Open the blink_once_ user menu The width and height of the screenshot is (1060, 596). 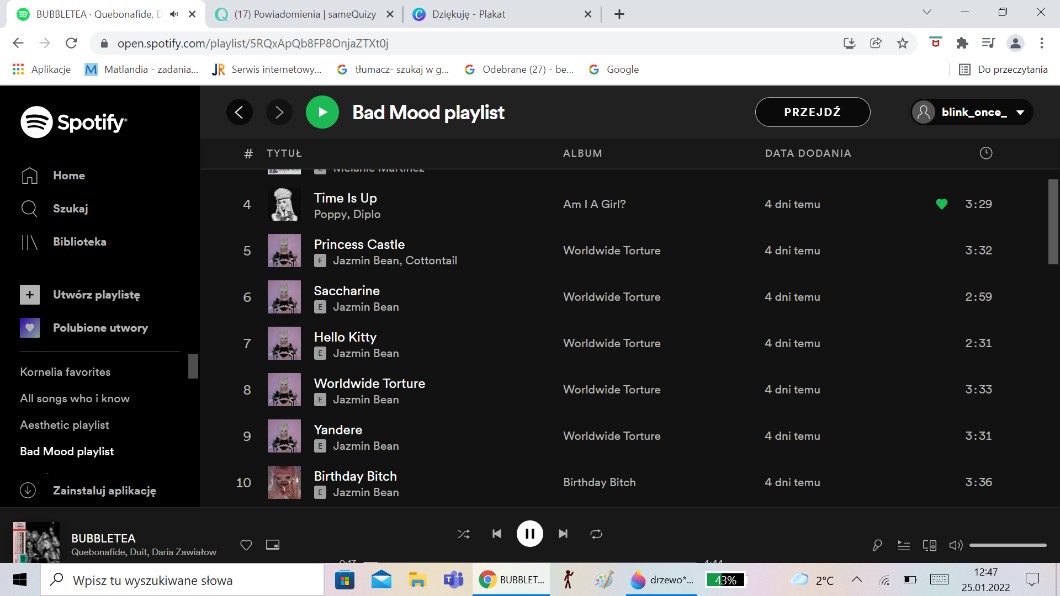click(x=972, y=112)
